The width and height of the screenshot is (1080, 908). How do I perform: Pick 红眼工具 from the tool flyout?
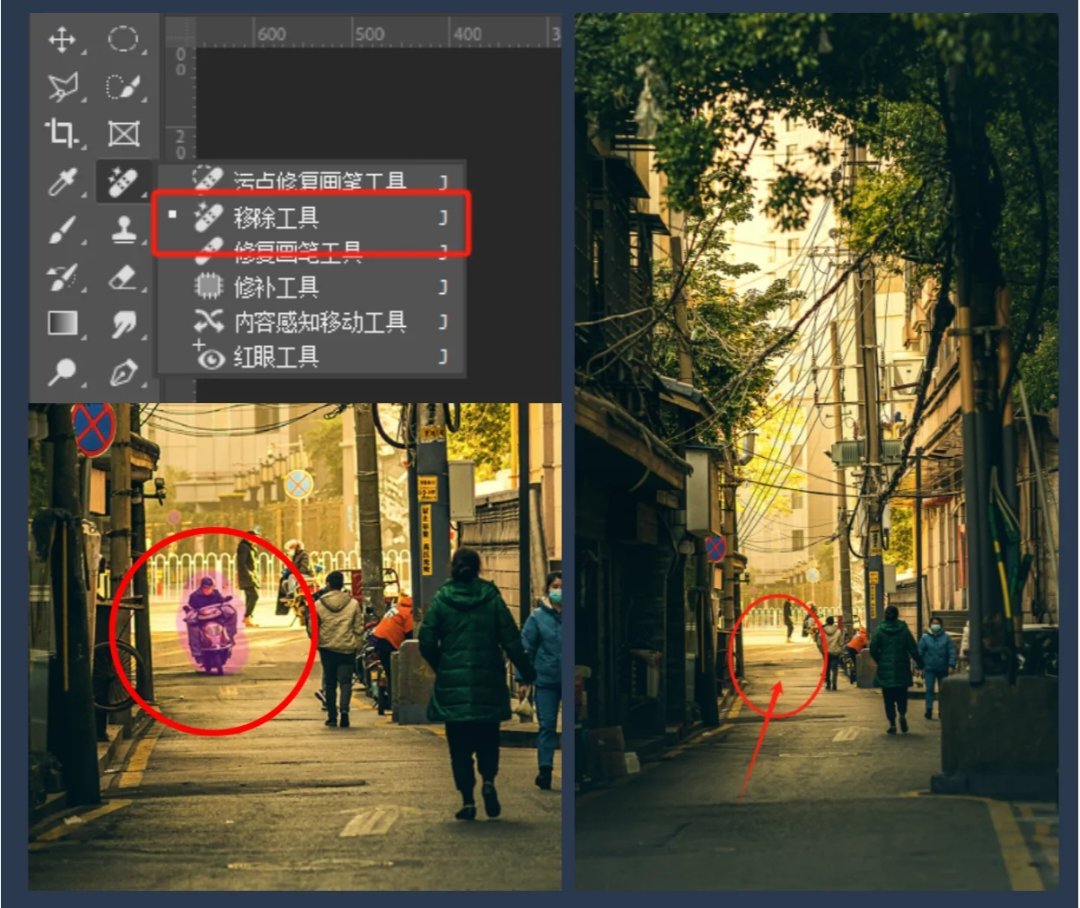tap(275, 356)
